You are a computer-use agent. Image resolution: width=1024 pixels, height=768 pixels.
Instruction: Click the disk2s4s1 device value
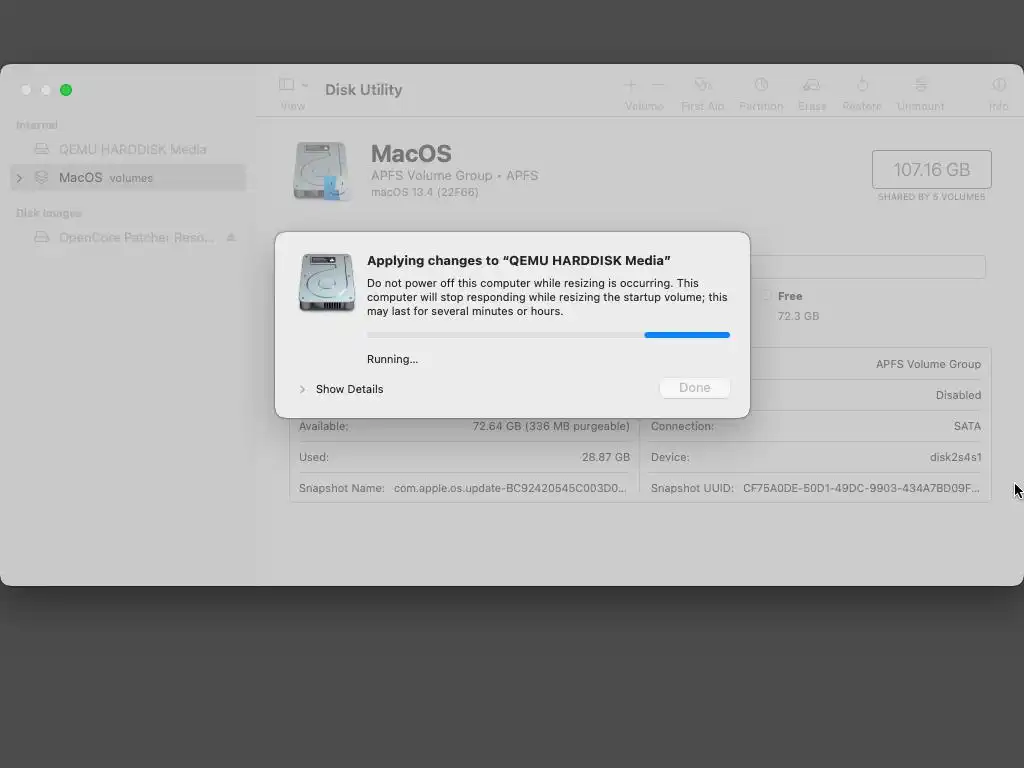[955, 457]
